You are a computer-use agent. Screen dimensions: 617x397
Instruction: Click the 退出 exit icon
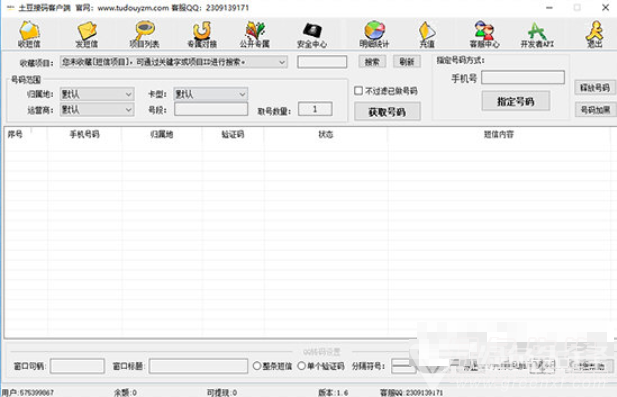[x=595, y=34]
